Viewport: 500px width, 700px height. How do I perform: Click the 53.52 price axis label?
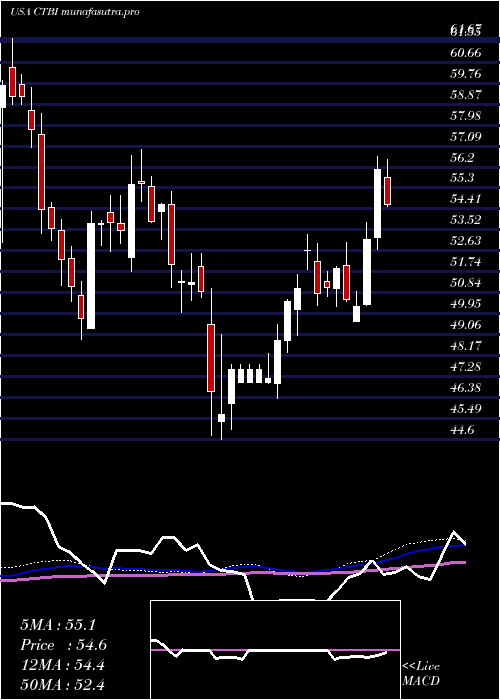pyautogui.click(x=466, y=220)
